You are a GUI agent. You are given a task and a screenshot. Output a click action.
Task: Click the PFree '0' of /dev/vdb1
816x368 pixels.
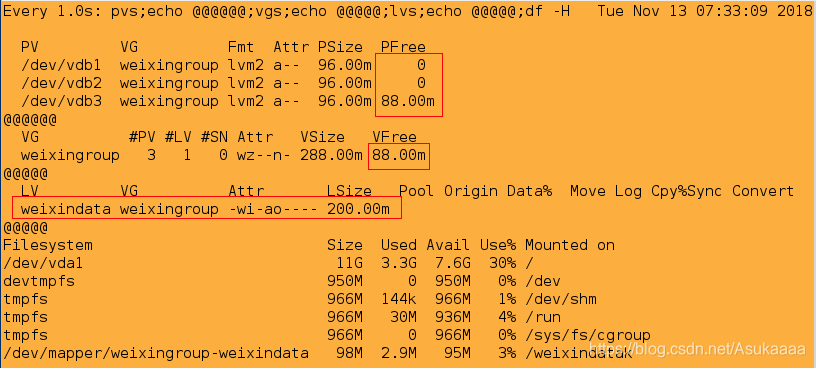pos(421,66)
